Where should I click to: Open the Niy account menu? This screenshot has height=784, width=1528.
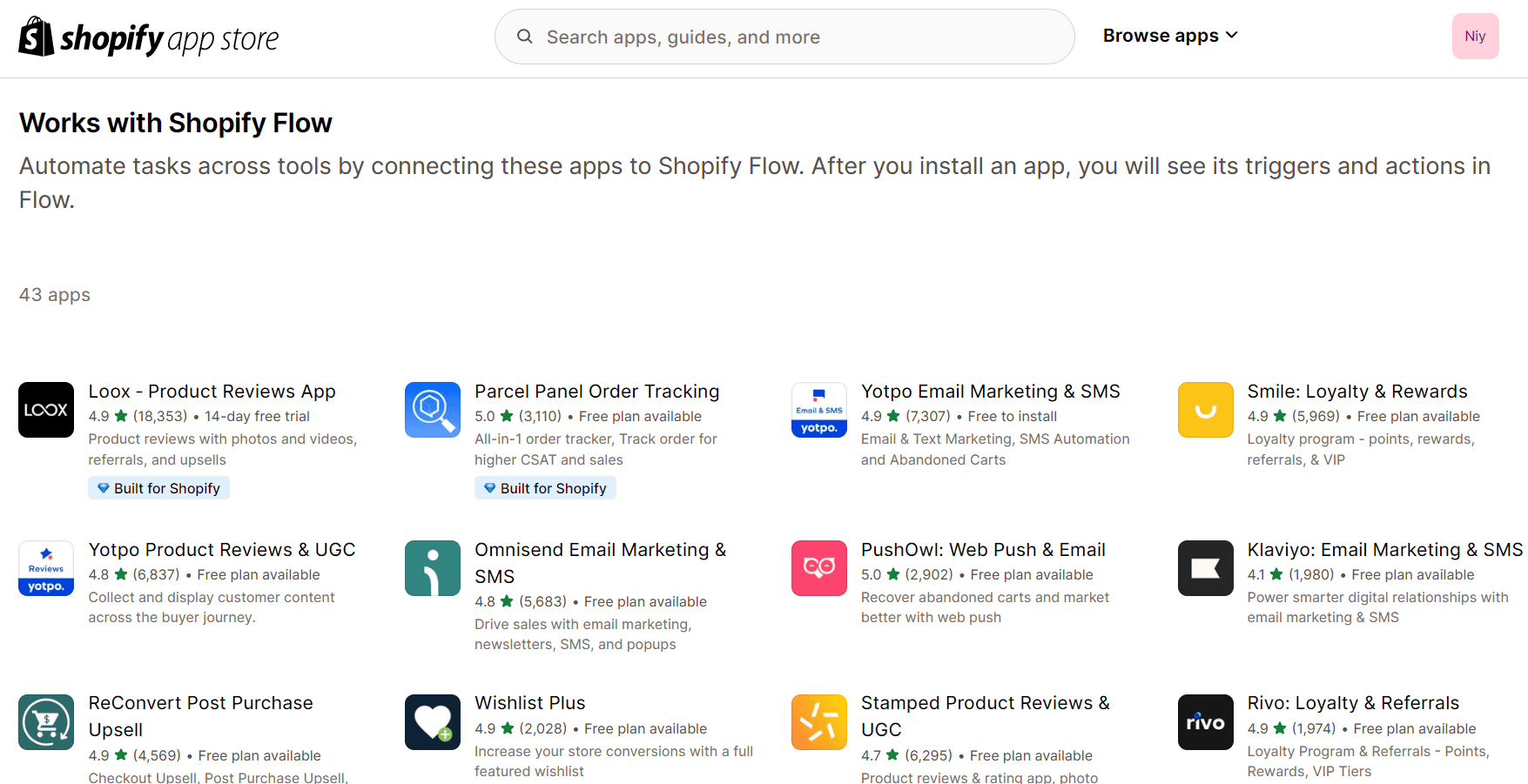point(1475,36)
